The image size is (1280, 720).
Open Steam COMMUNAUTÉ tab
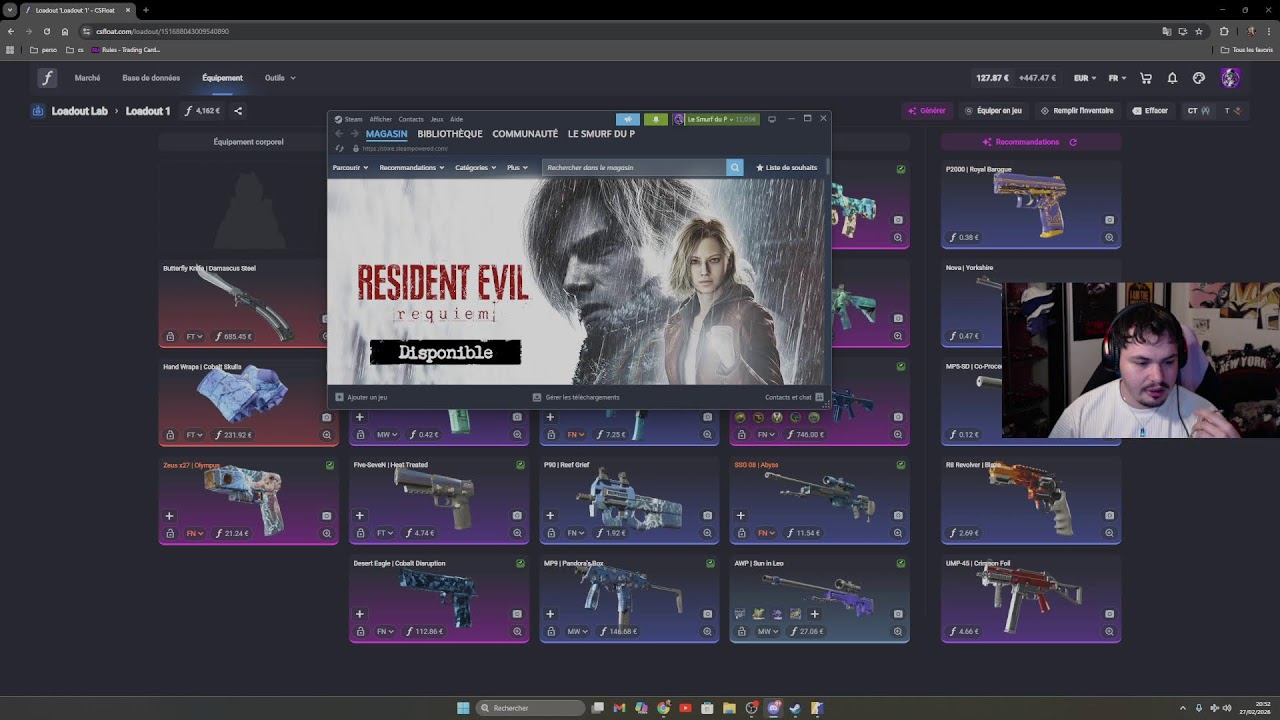pos(525,134)
